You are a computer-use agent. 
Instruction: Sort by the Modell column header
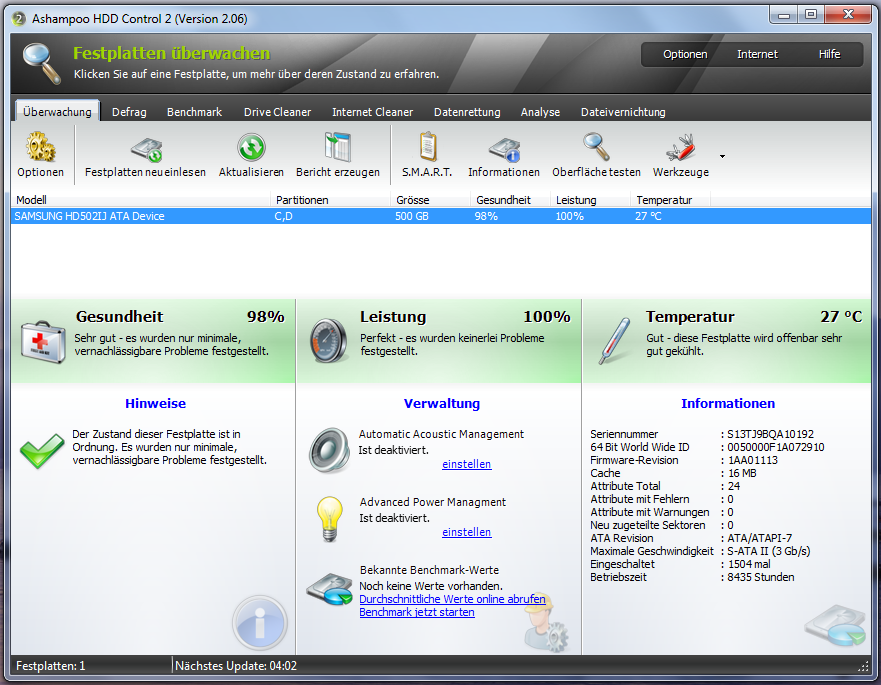(x=140, y=200)
